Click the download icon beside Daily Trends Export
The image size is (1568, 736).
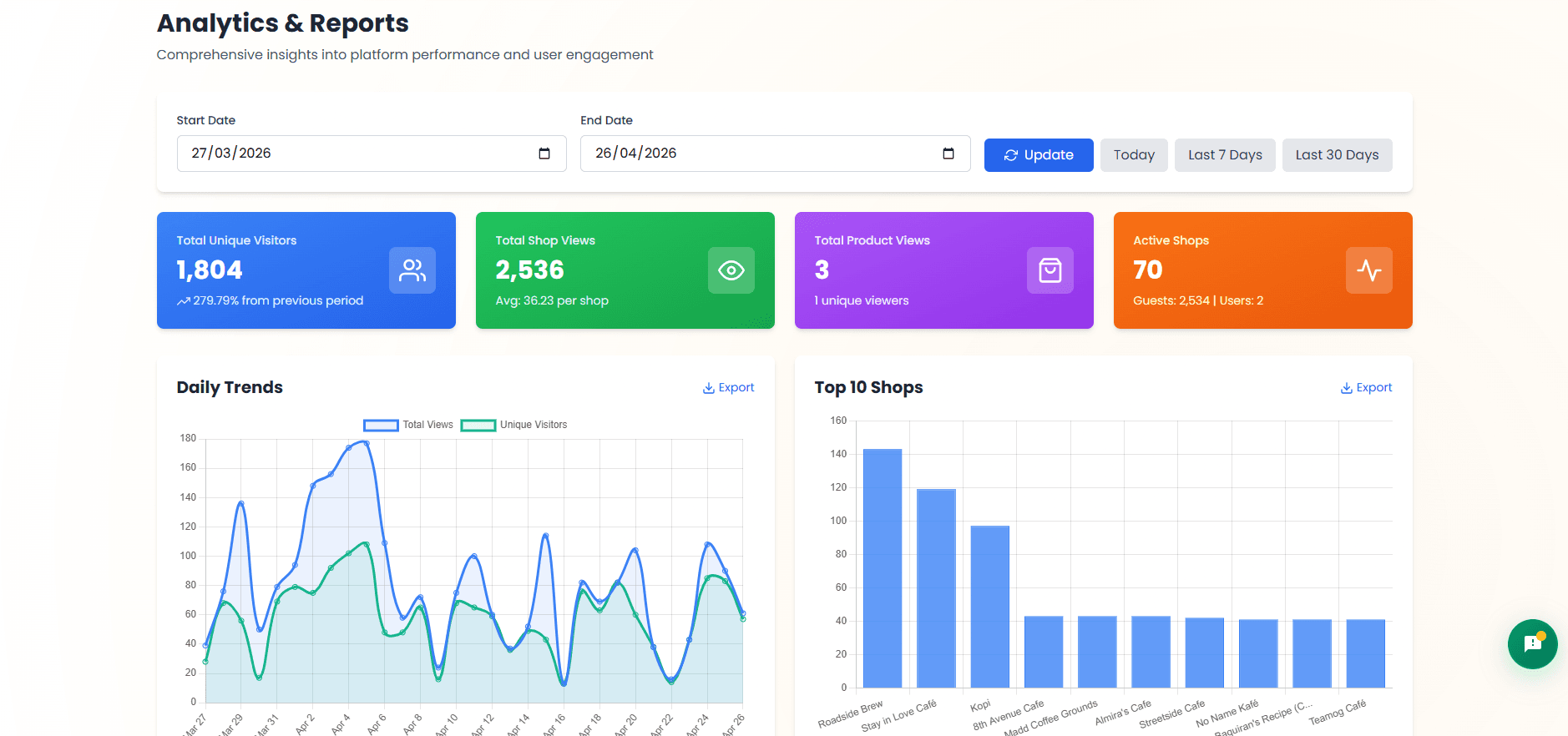pos(709,388)
